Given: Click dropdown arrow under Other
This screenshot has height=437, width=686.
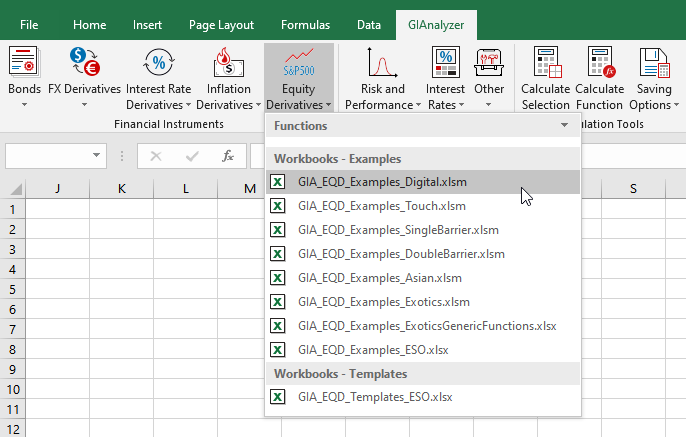Looking at the screenshot, I should coord(489,105).
